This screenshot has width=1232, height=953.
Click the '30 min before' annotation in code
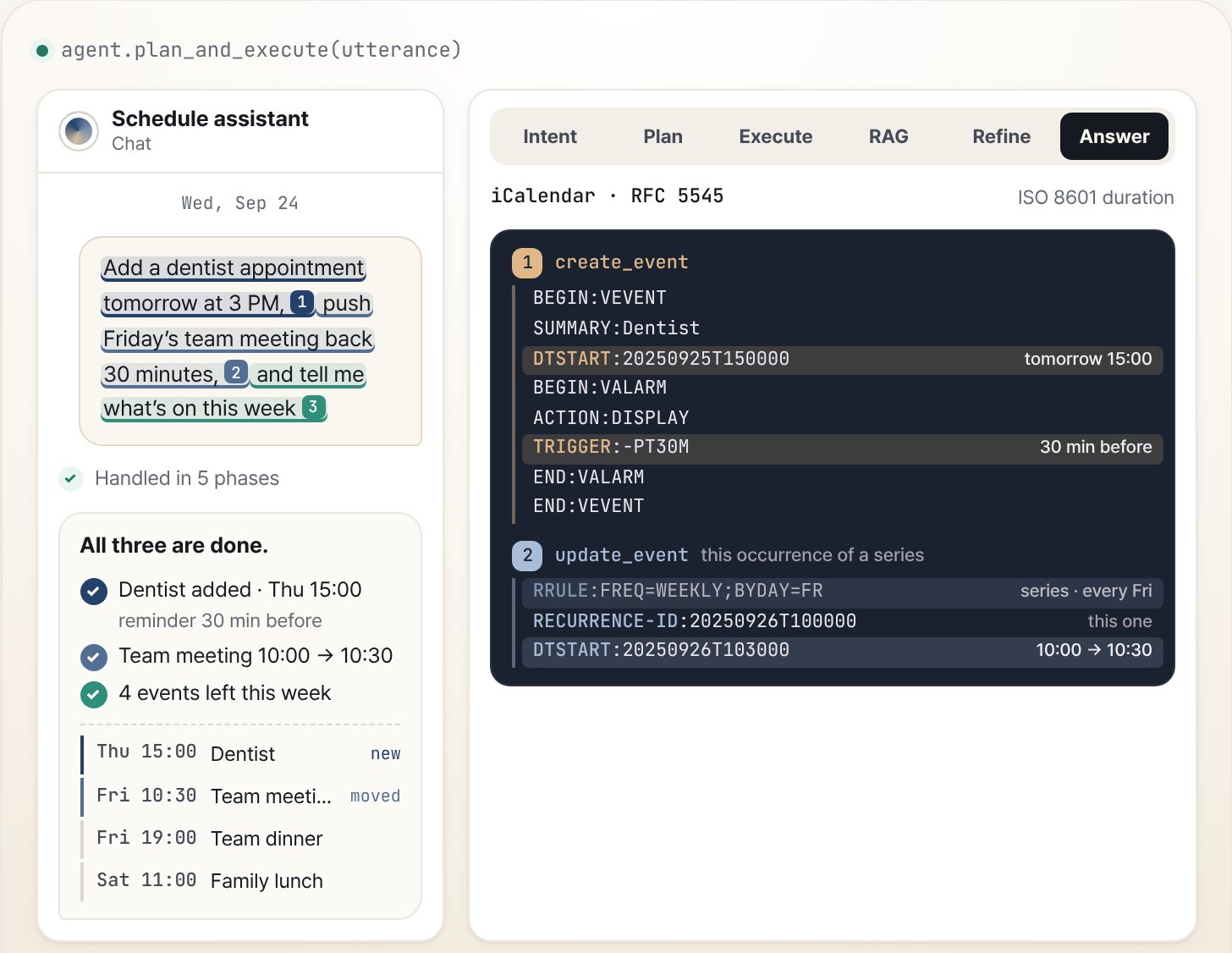1096,447
